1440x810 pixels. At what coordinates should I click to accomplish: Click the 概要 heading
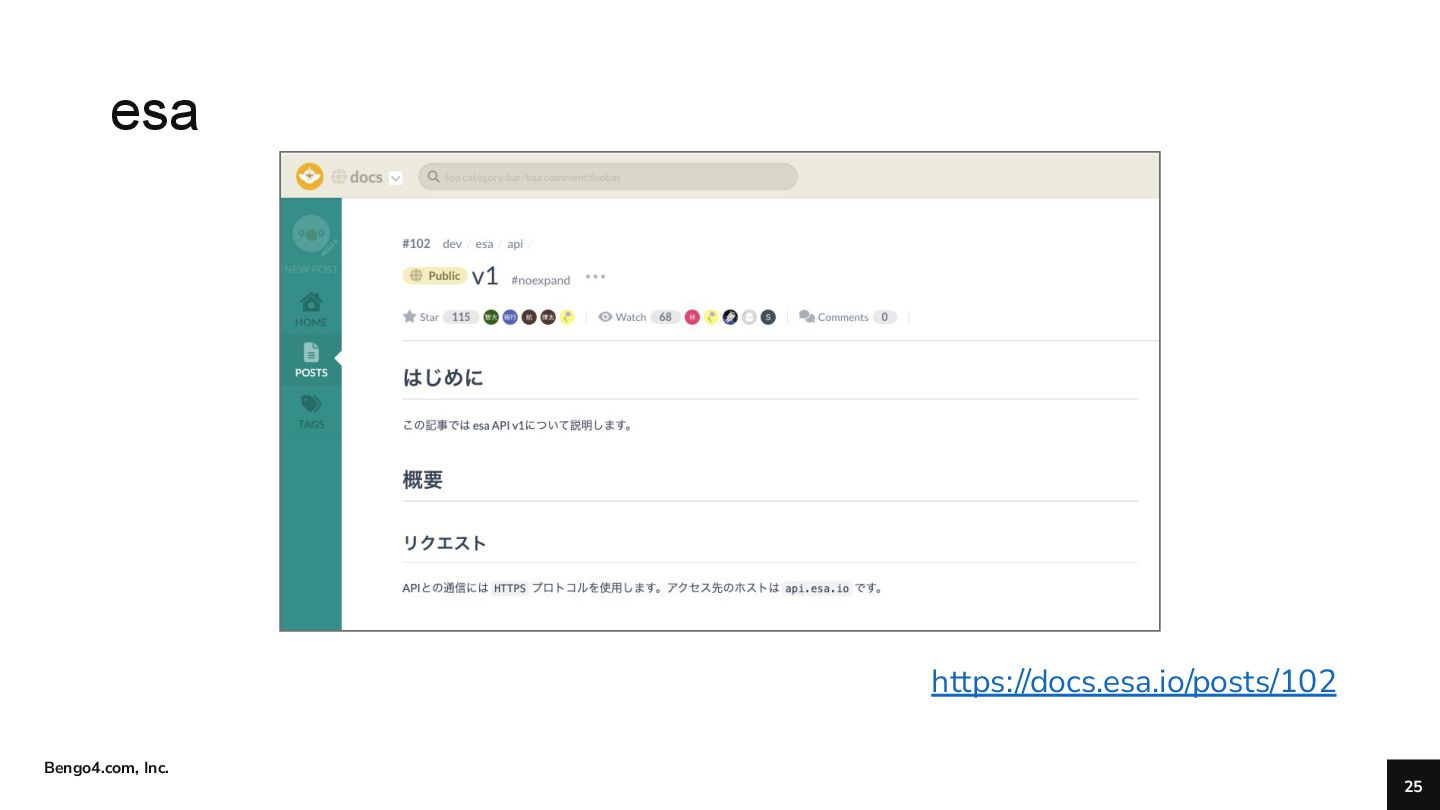[x=422, y=480]
